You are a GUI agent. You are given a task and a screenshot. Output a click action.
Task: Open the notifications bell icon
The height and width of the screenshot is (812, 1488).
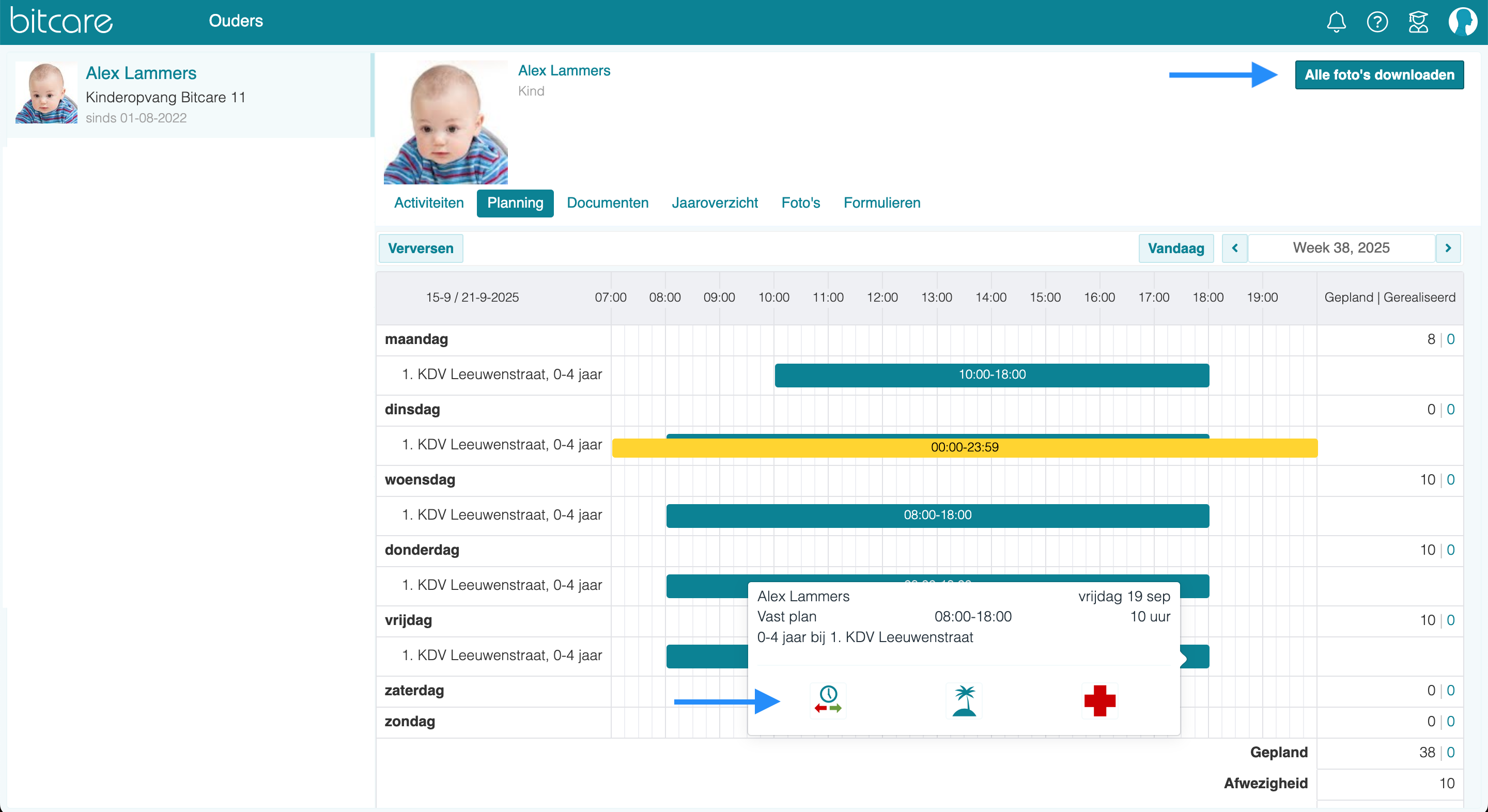[1336, 22]
